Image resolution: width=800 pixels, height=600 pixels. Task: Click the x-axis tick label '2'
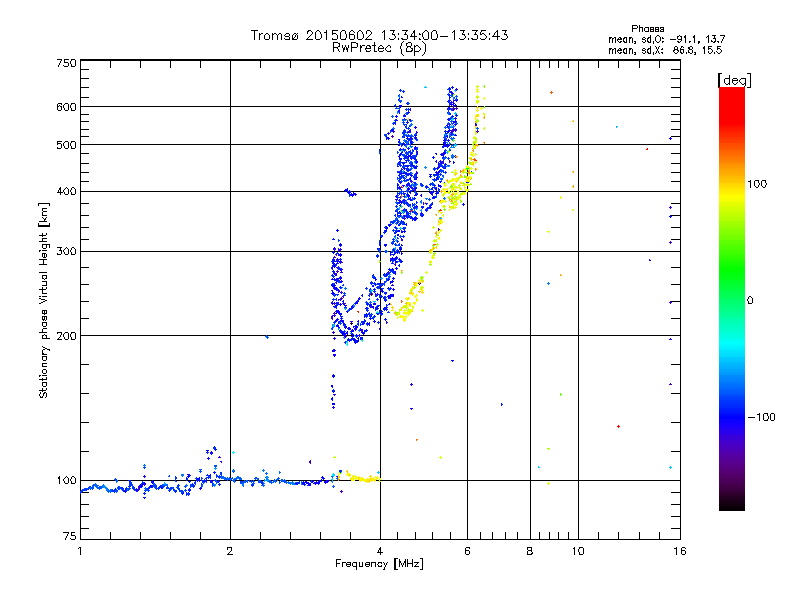coord(230,551)
